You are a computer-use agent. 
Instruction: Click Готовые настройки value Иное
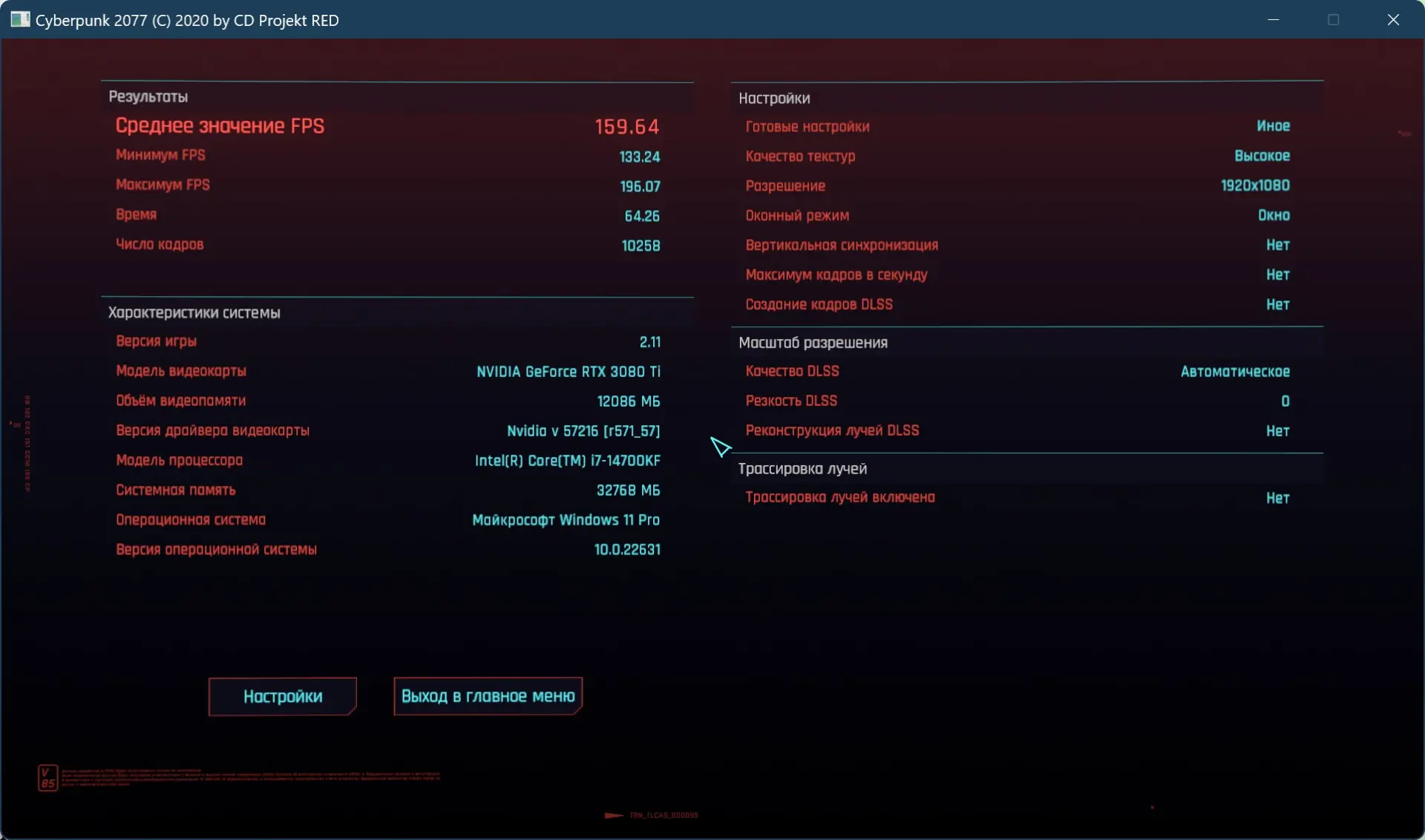pos(1274,126)
